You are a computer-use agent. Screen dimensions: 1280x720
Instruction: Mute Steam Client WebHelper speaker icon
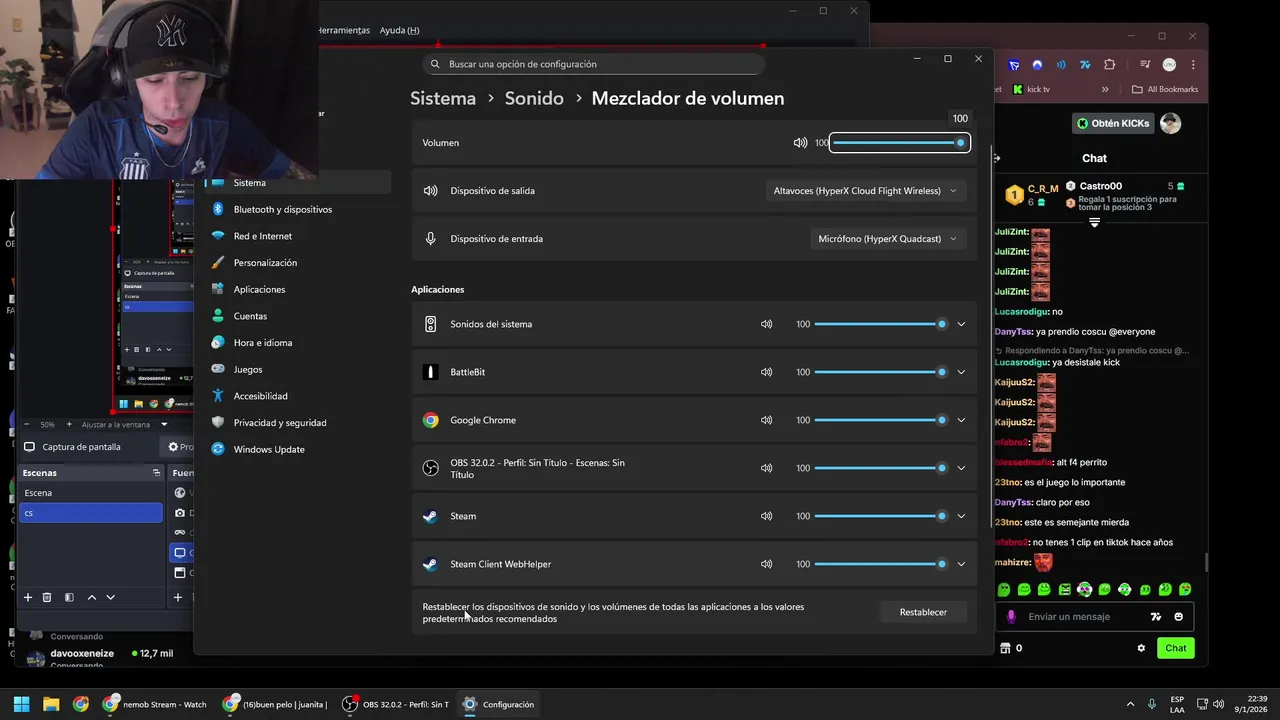tap(766, 564)
